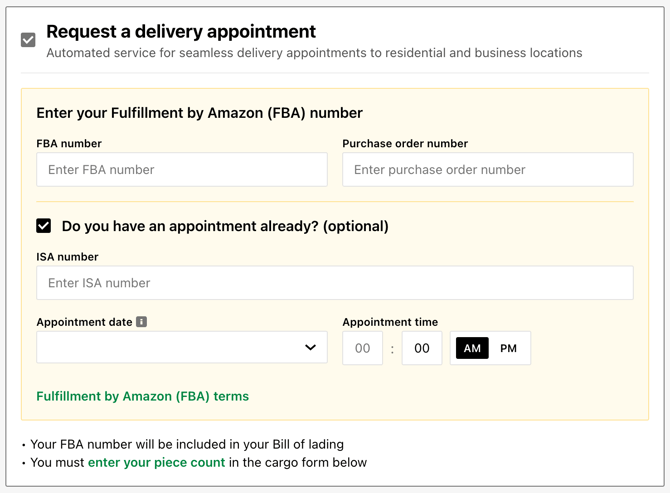Click the Purchase order number label
The height and width of the screenshot is (493, 670).
tap(405, 144)
